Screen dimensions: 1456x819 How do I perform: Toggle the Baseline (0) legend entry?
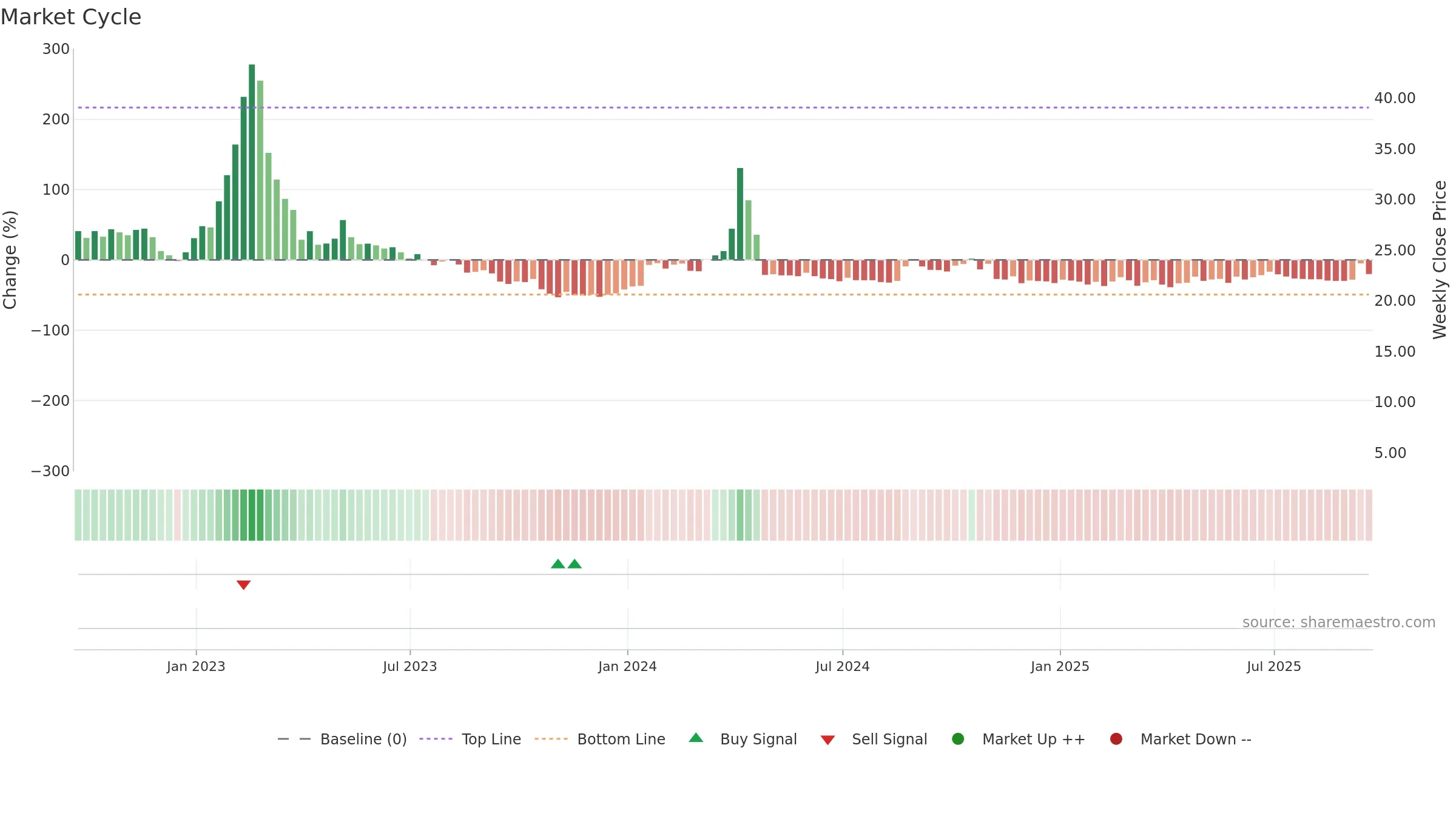[342, 739]
